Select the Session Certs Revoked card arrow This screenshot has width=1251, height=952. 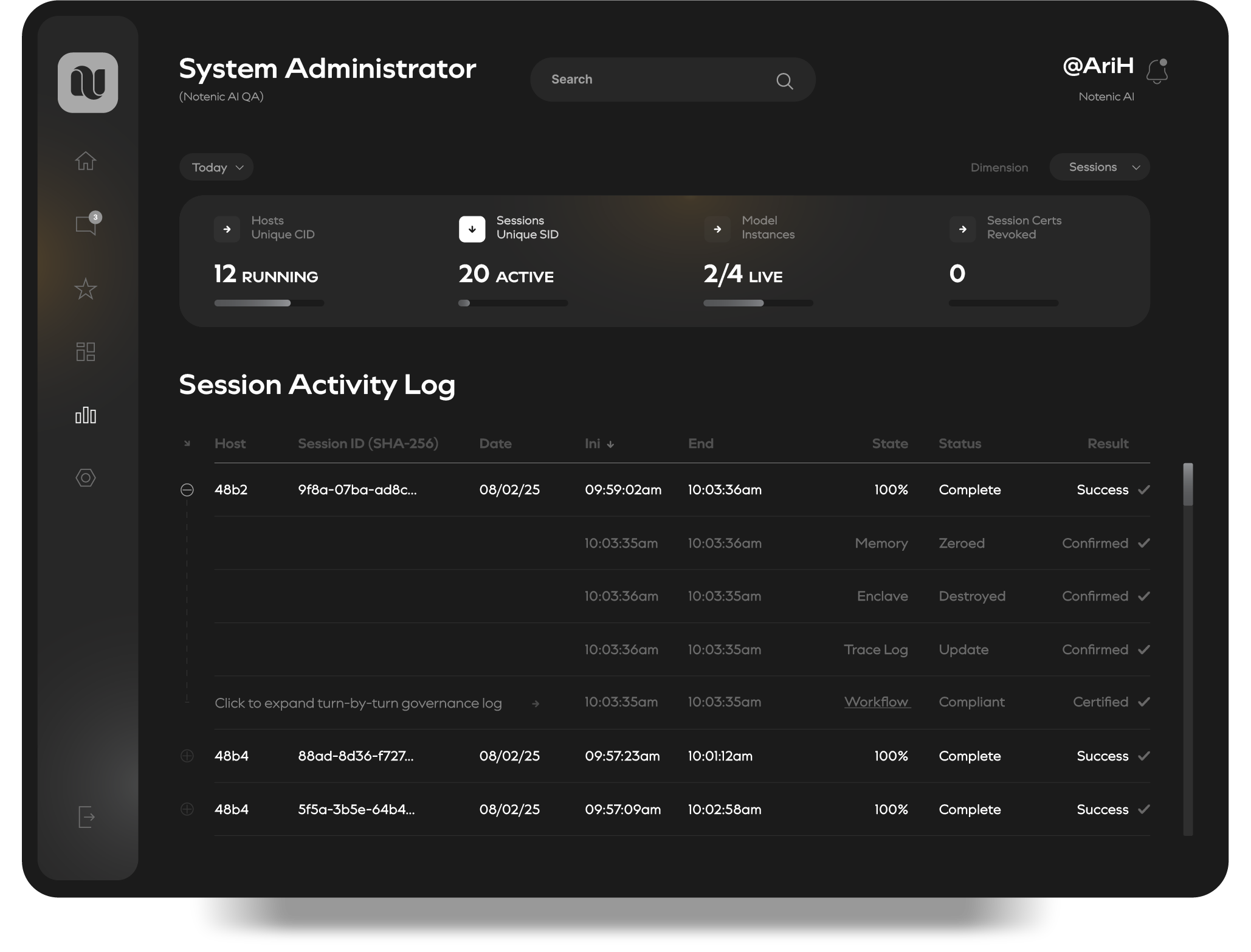click(x=962, y=229)
